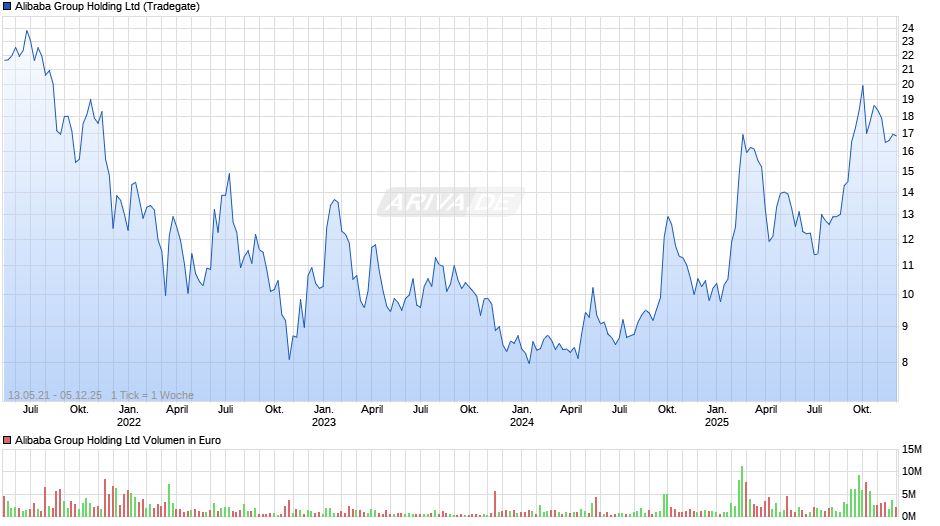This screenshot has height=526, width=940.
Task: Click the red volume legend square
Action: pos(7,440)
